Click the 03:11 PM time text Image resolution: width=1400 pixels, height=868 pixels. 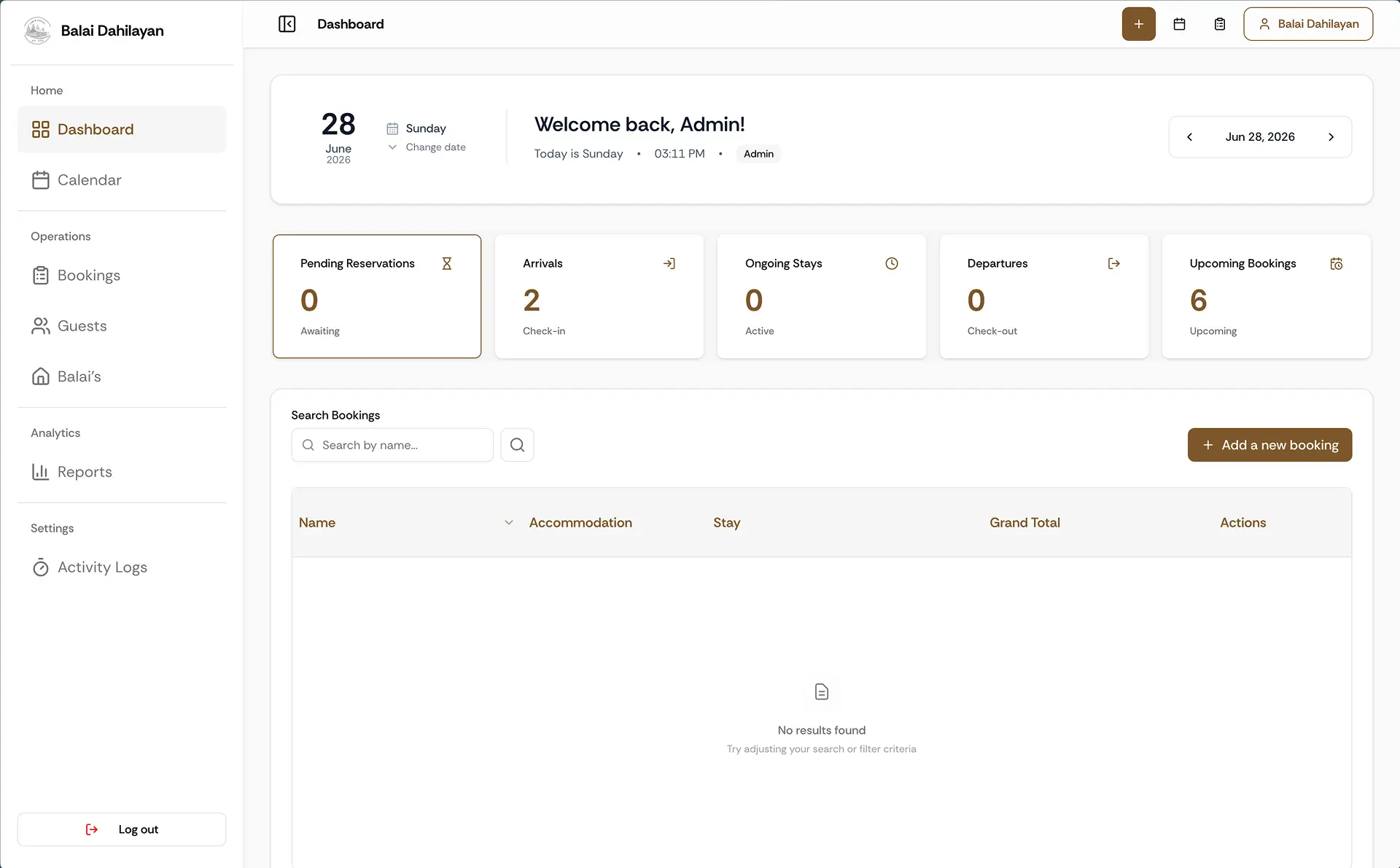680,154
